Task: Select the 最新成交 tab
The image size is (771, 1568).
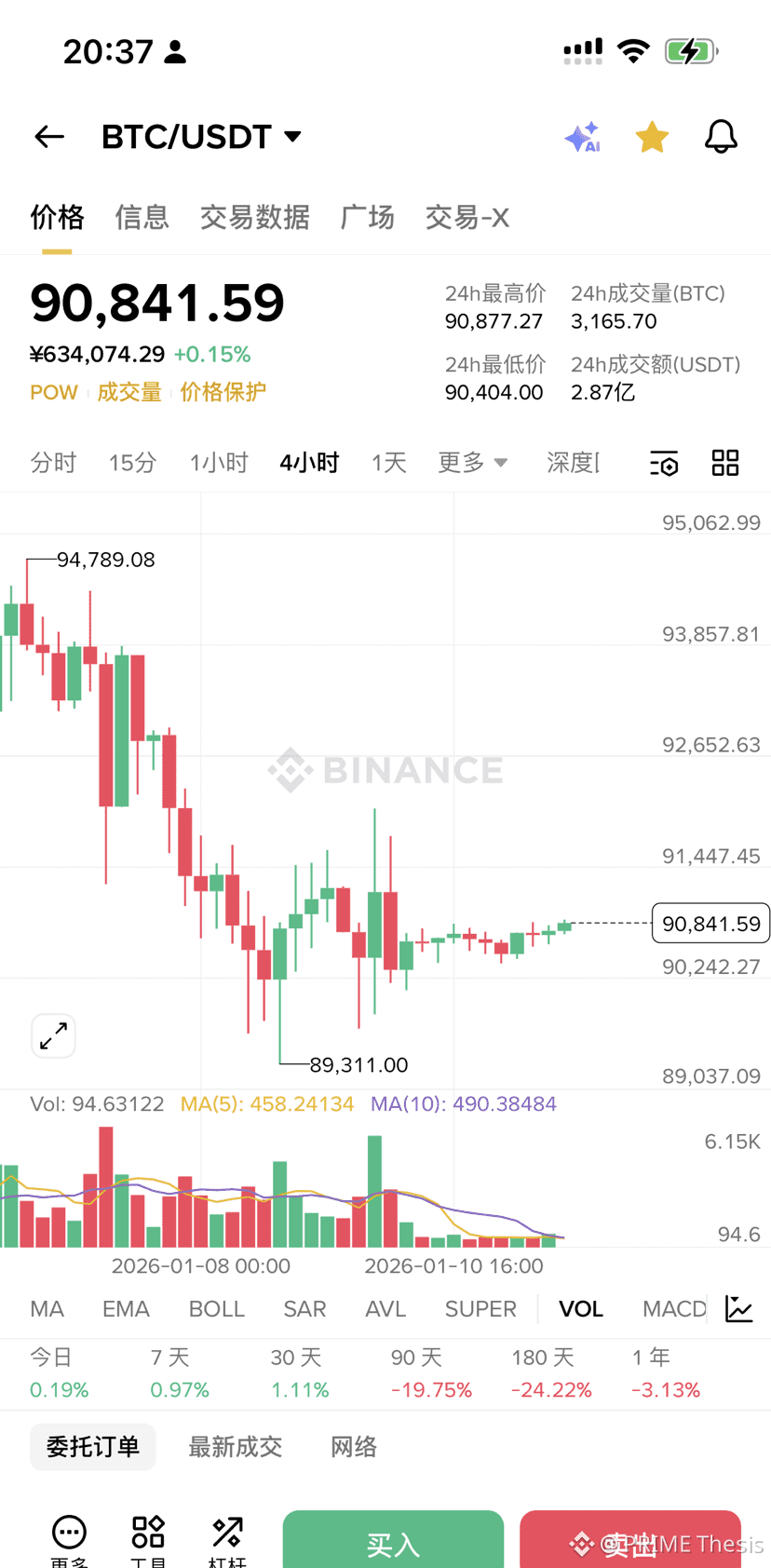Action: point(235,1447)
